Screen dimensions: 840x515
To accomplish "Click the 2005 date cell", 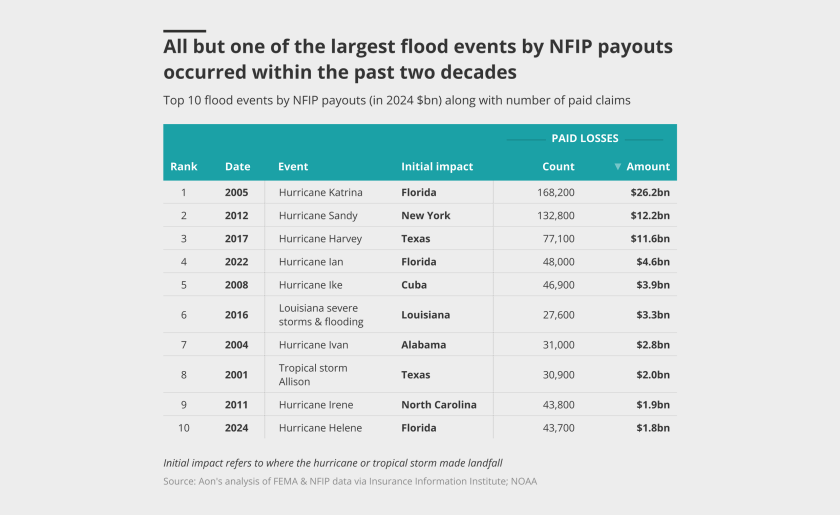I will pyautogui.click(x=236, y=192).
